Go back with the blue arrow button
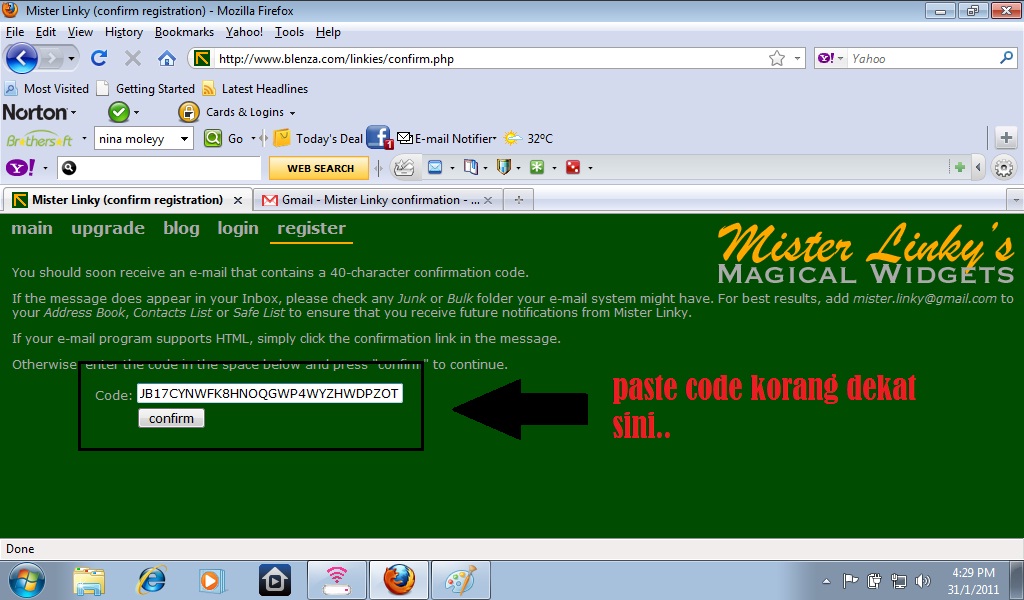1024x600 pixels. click(x=22, y=59)
